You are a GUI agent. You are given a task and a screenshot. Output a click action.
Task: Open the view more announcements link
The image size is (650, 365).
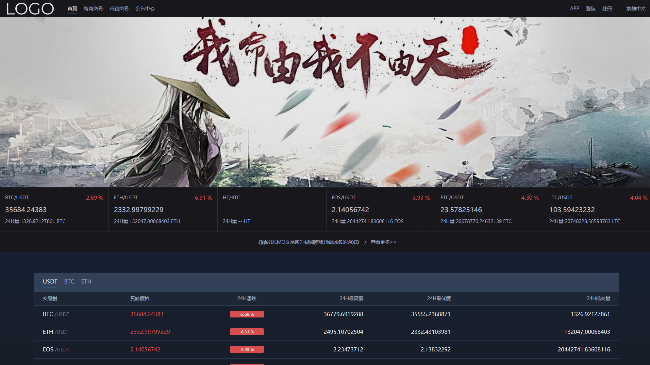coord(383,242)
